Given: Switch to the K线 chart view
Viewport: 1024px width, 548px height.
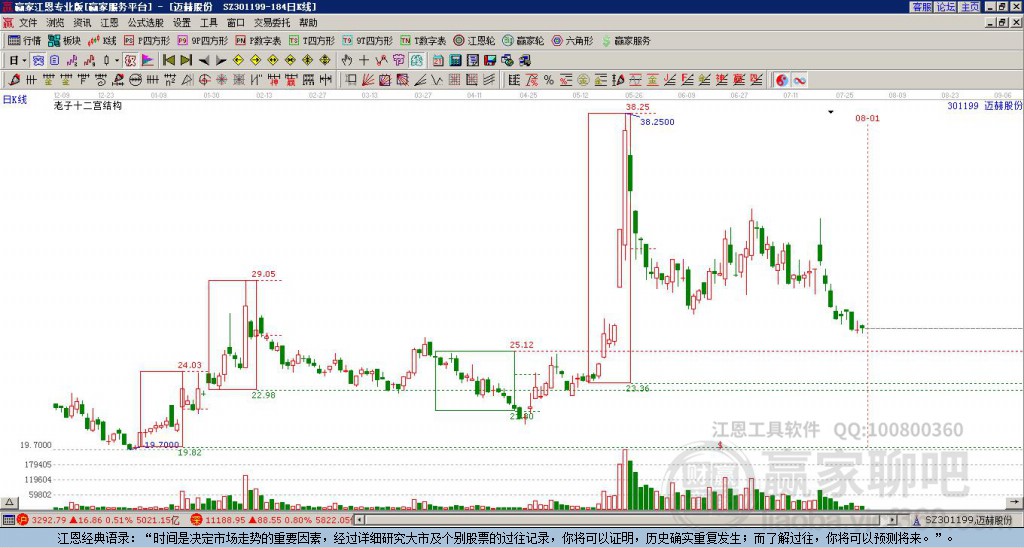Looking at the screenshot, I should (x=102, y=40).
